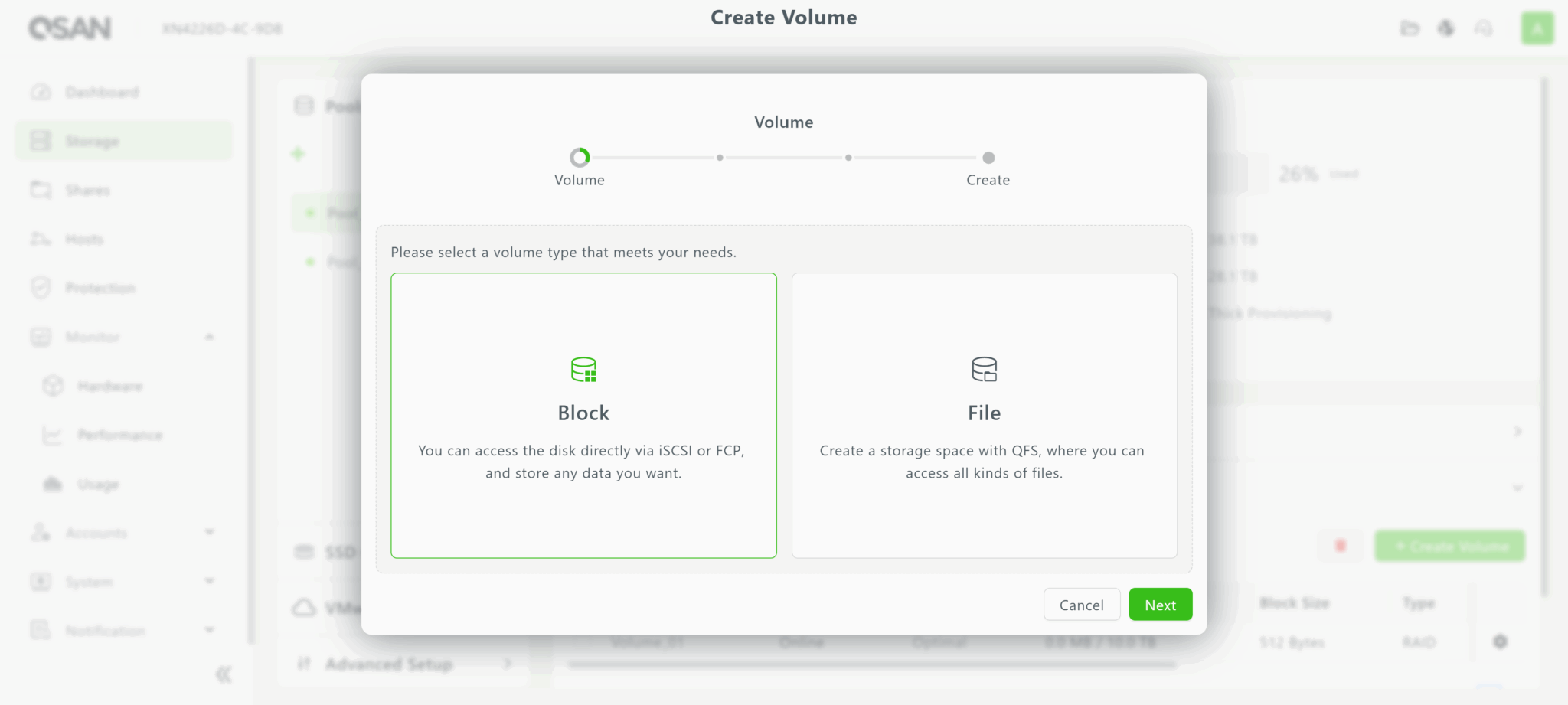Select the File volume type card
The height and width of the screenshot is (705, 1568).
coord(984,415)
